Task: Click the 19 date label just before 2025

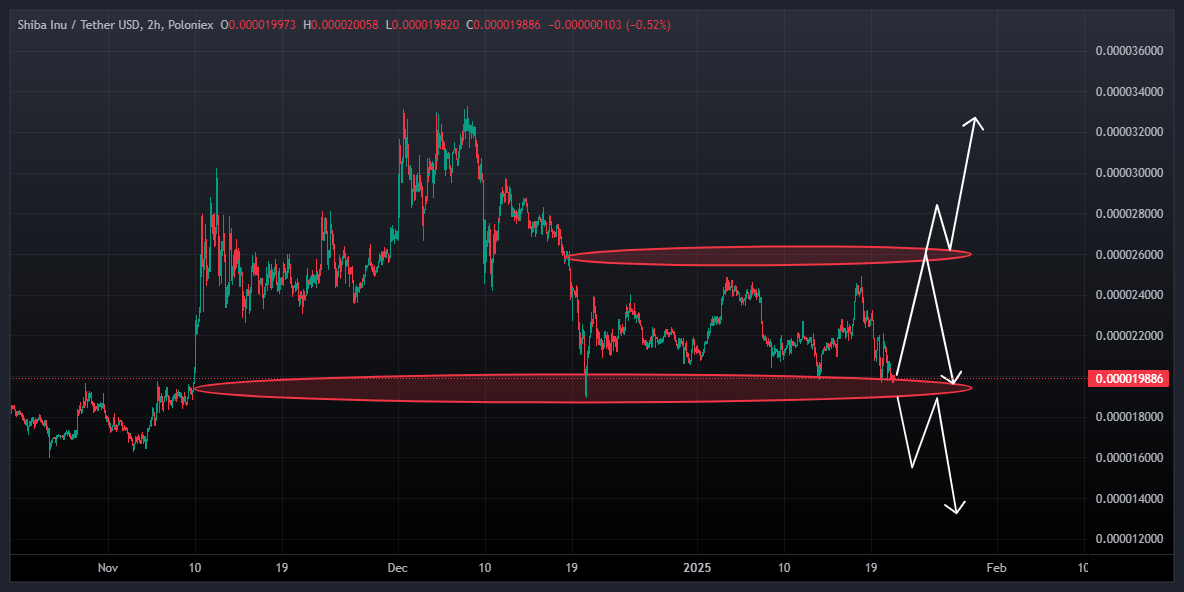Action: [572, 567]
